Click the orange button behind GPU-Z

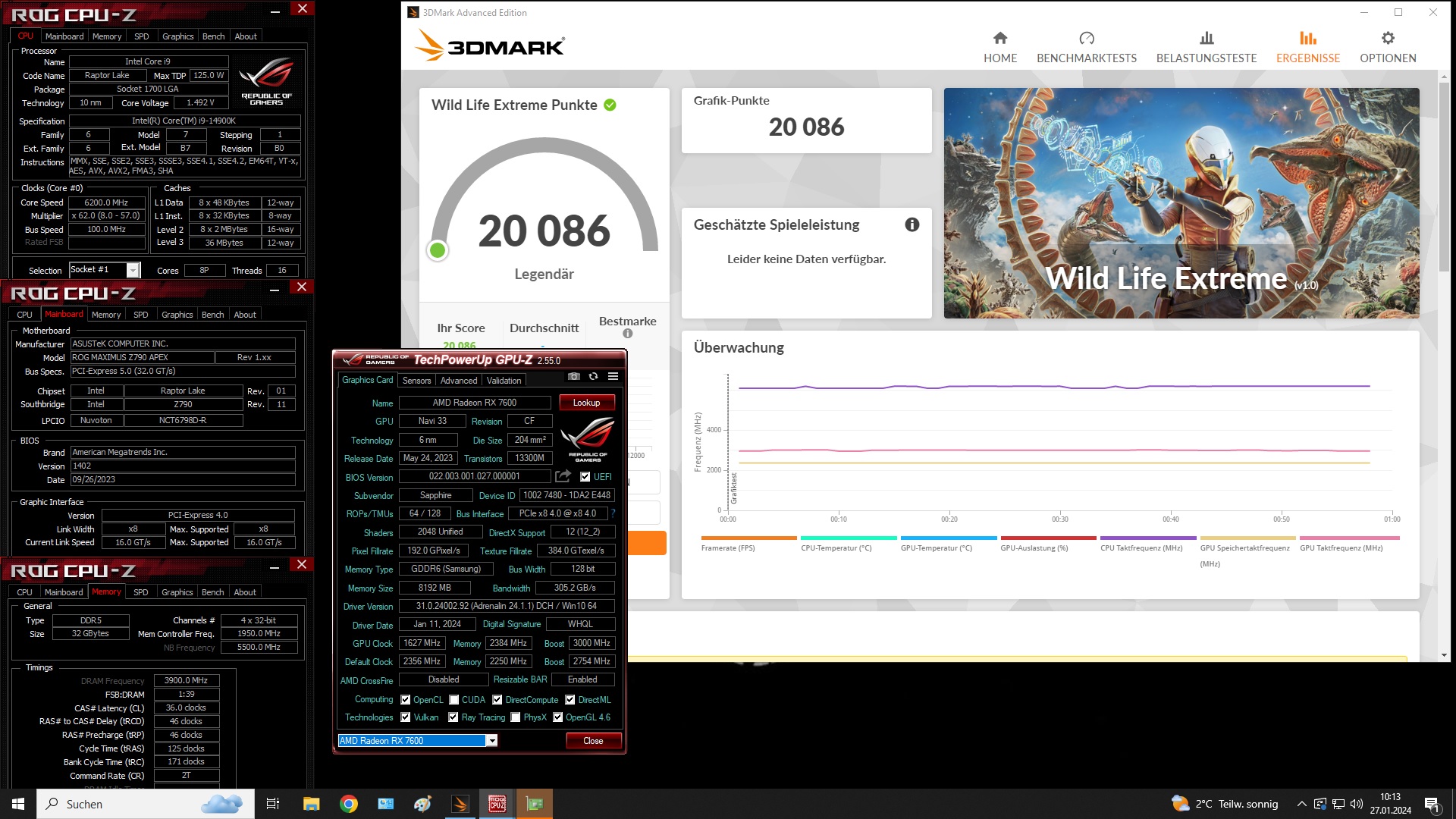coord(646,543)
